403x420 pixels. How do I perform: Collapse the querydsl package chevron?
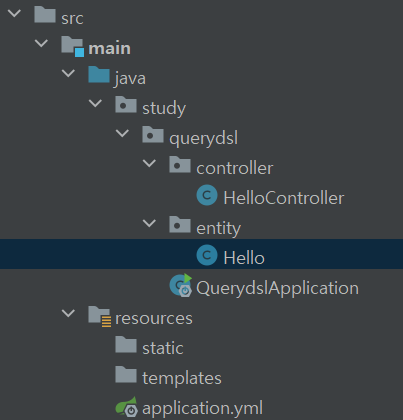[x=122, y=134]
